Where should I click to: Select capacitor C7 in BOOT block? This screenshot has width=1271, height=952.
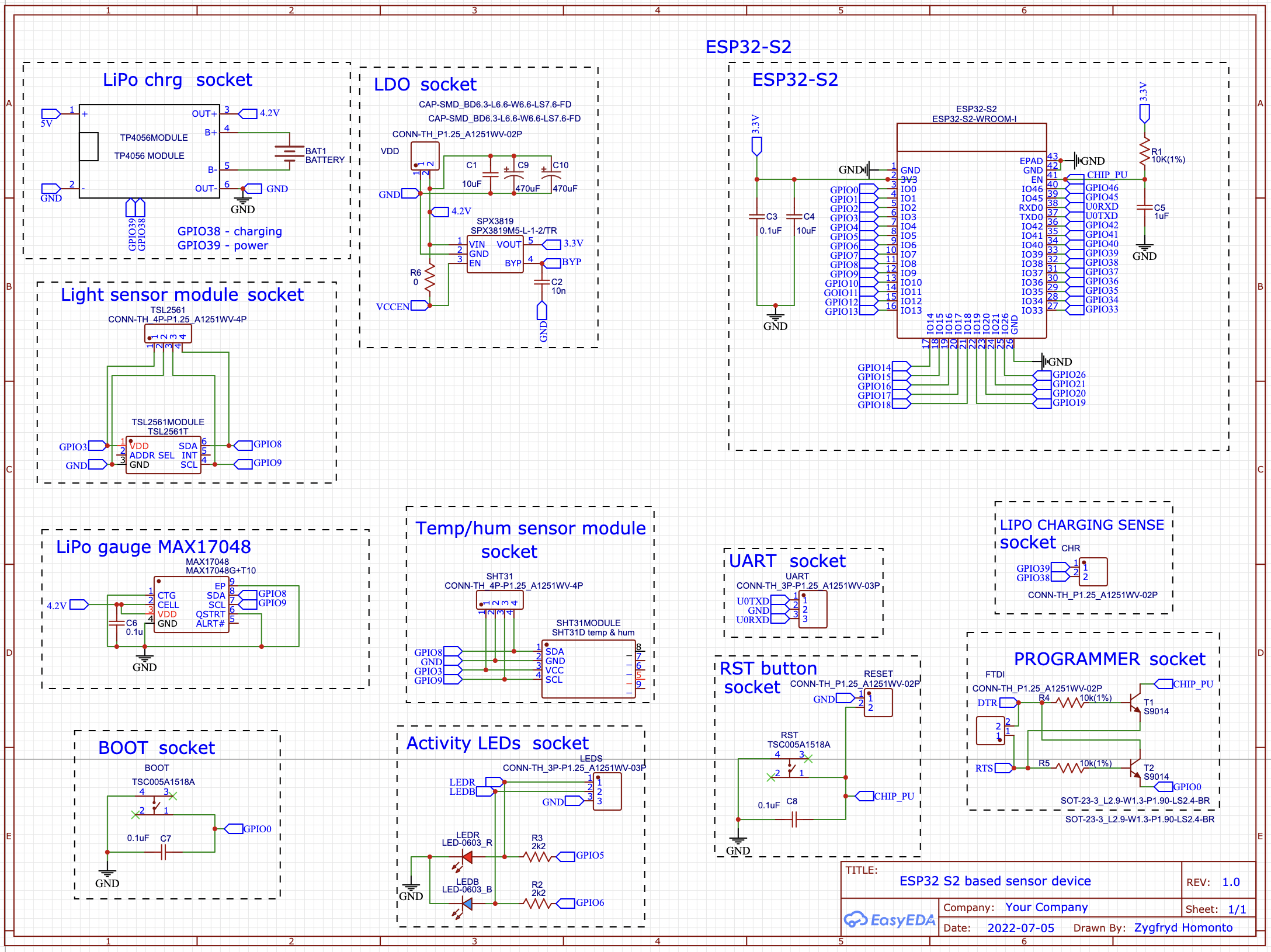[x=164, y=852]
